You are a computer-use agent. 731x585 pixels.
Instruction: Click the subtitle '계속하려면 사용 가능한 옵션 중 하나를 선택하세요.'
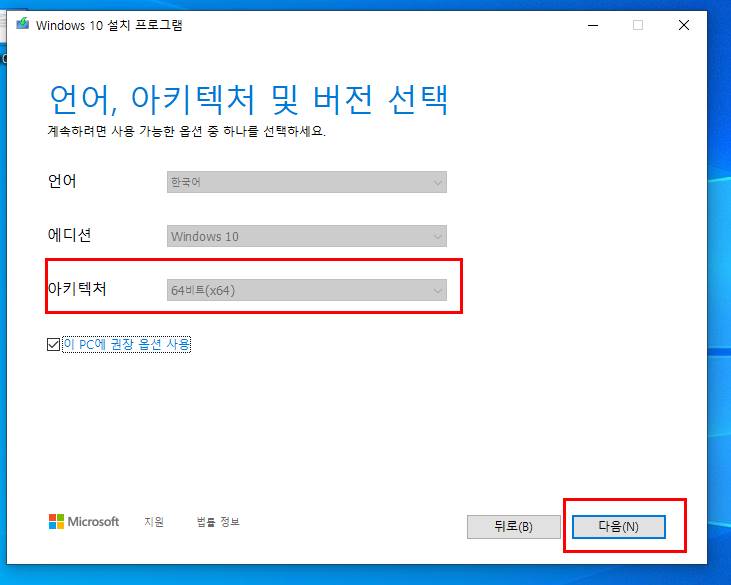pyautogui.click(x=186, y=131)
